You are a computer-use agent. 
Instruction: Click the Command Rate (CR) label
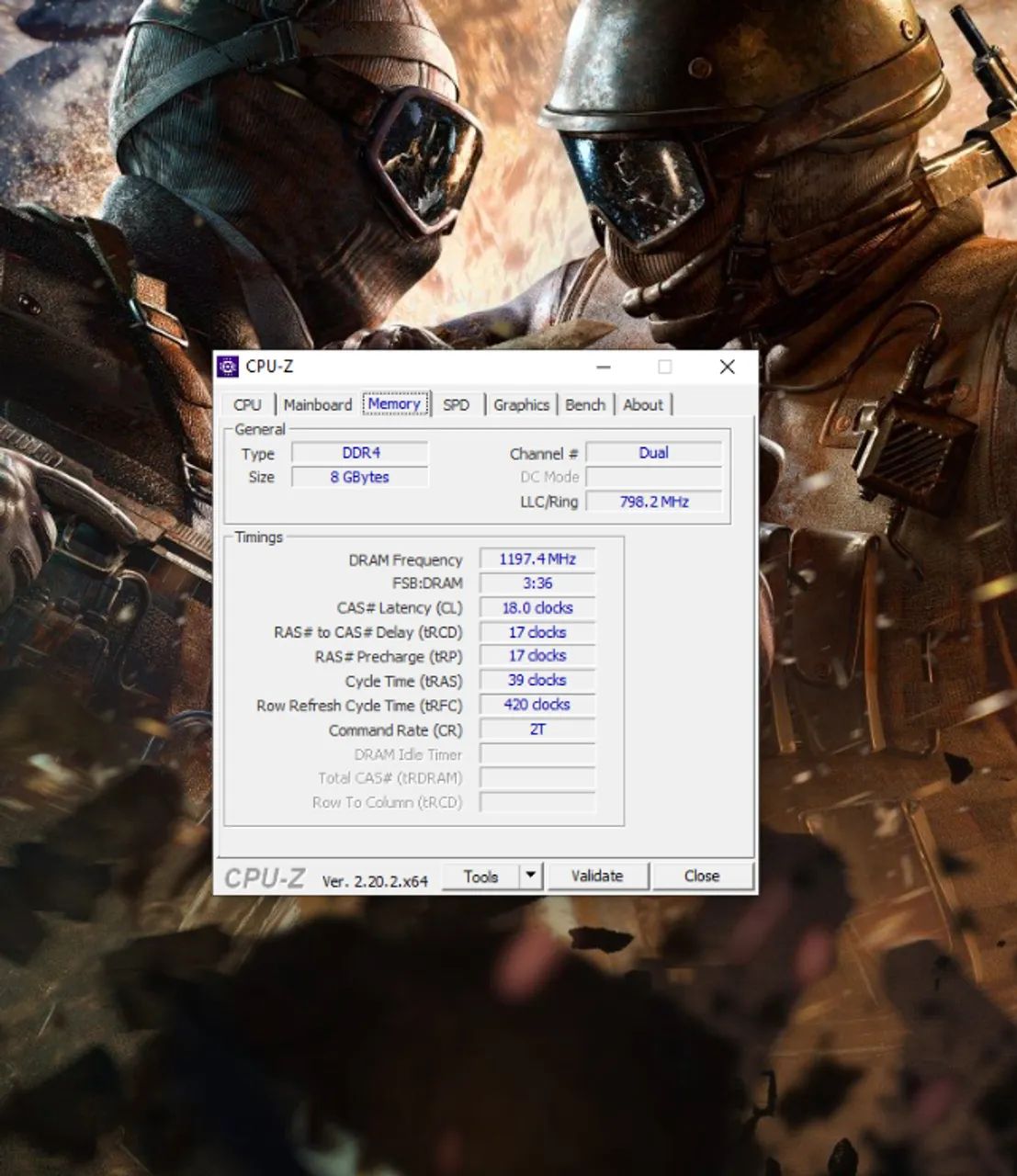396,730
